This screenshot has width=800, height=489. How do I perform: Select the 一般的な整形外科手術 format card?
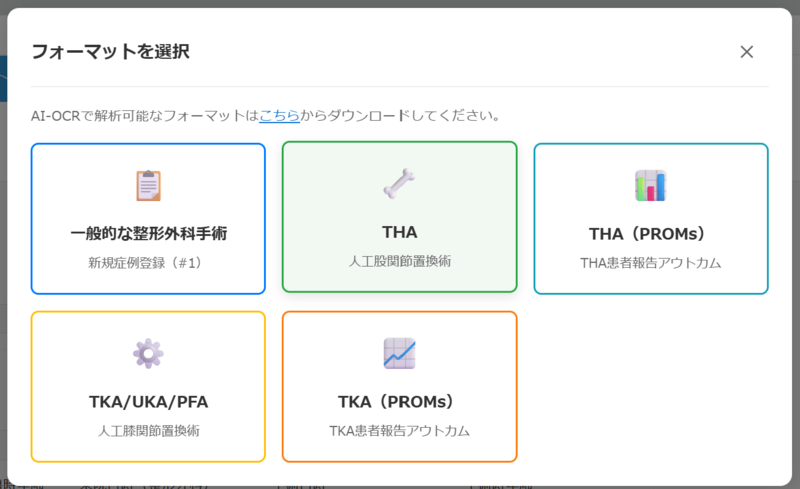[148, 218]
